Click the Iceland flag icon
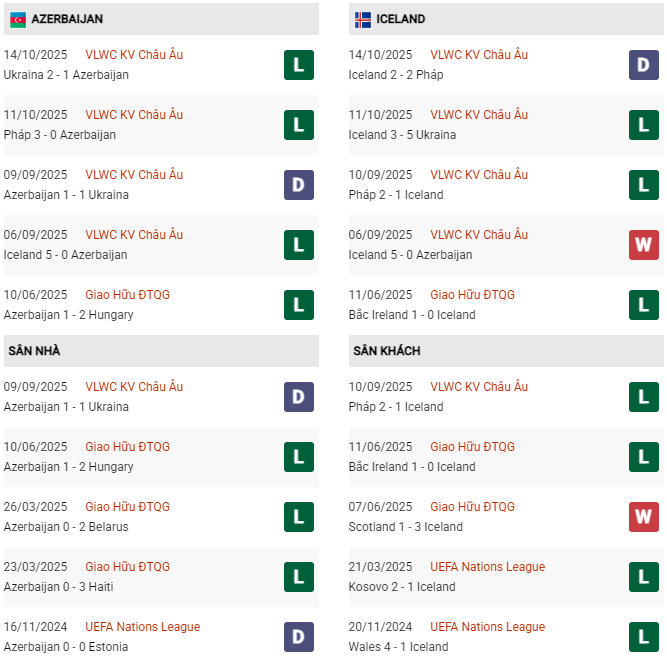 point(363,19)
